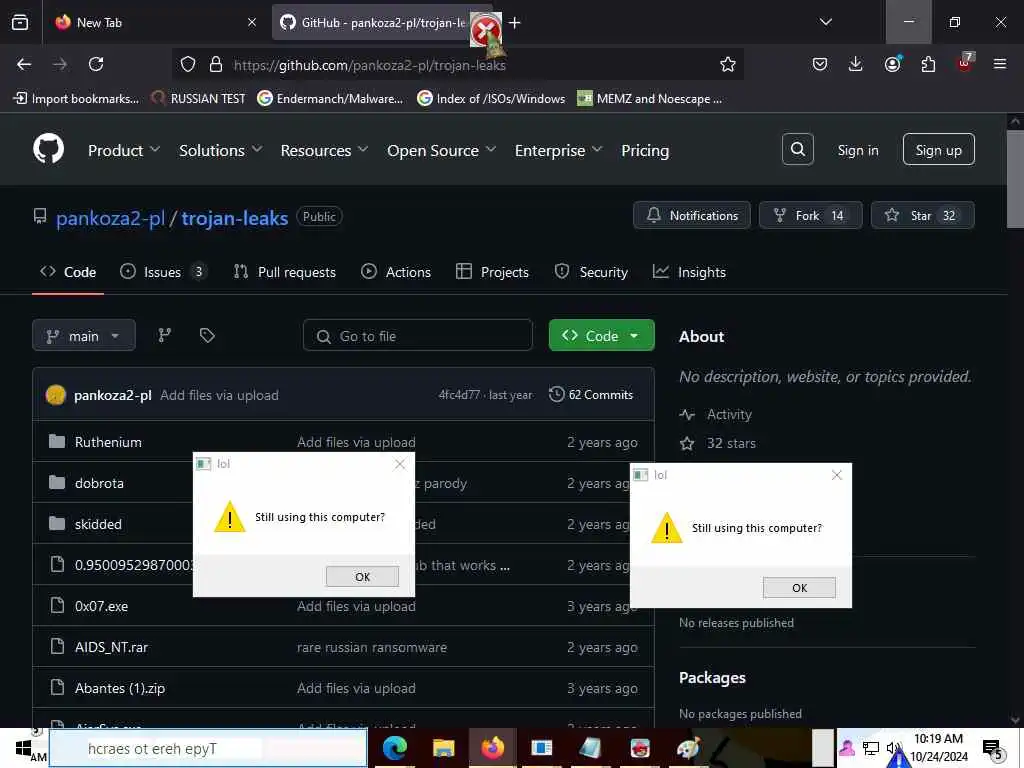Screen dimensions: 1024x768
Task: Open a new tab with the plus icon
Action: pos(515,22)
